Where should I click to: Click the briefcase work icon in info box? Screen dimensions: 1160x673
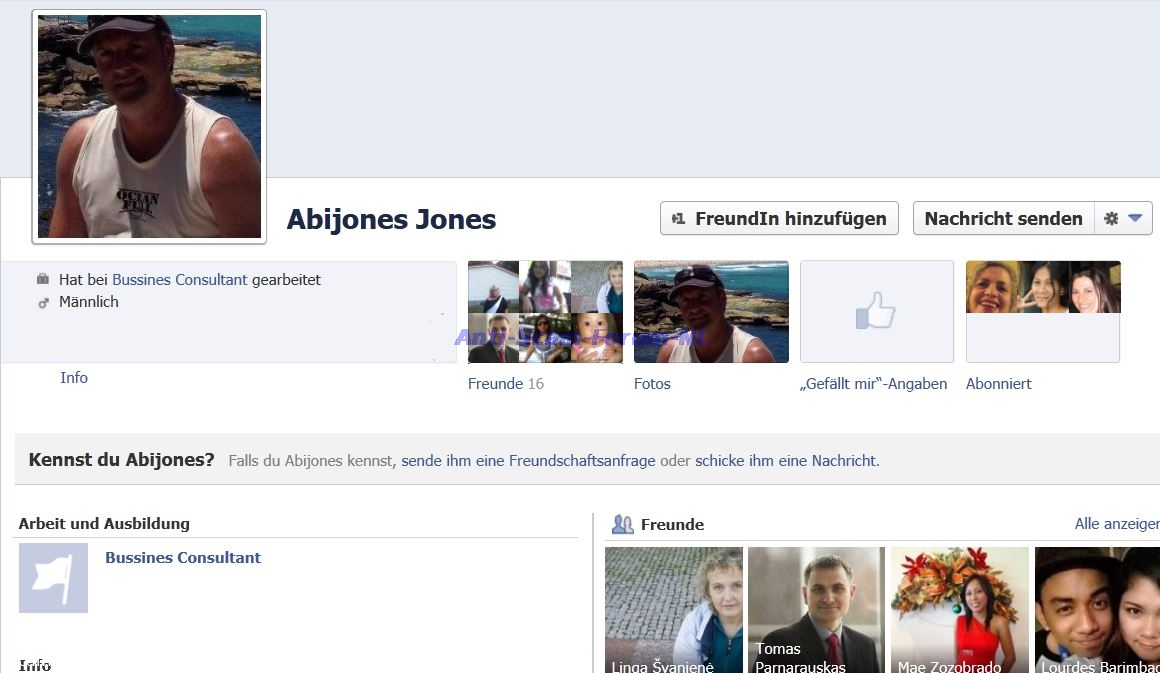click(43, 280)
